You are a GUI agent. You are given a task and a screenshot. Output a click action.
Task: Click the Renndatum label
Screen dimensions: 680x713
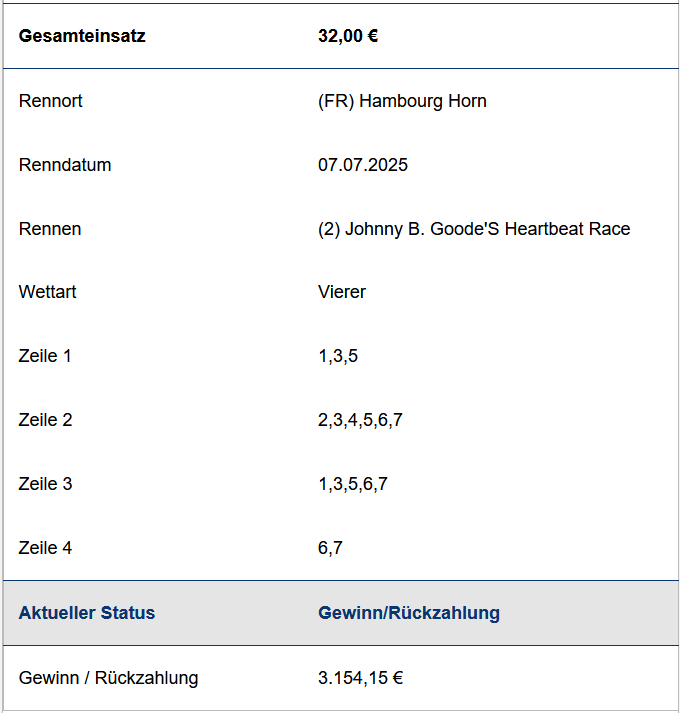(x=65, y=165)
